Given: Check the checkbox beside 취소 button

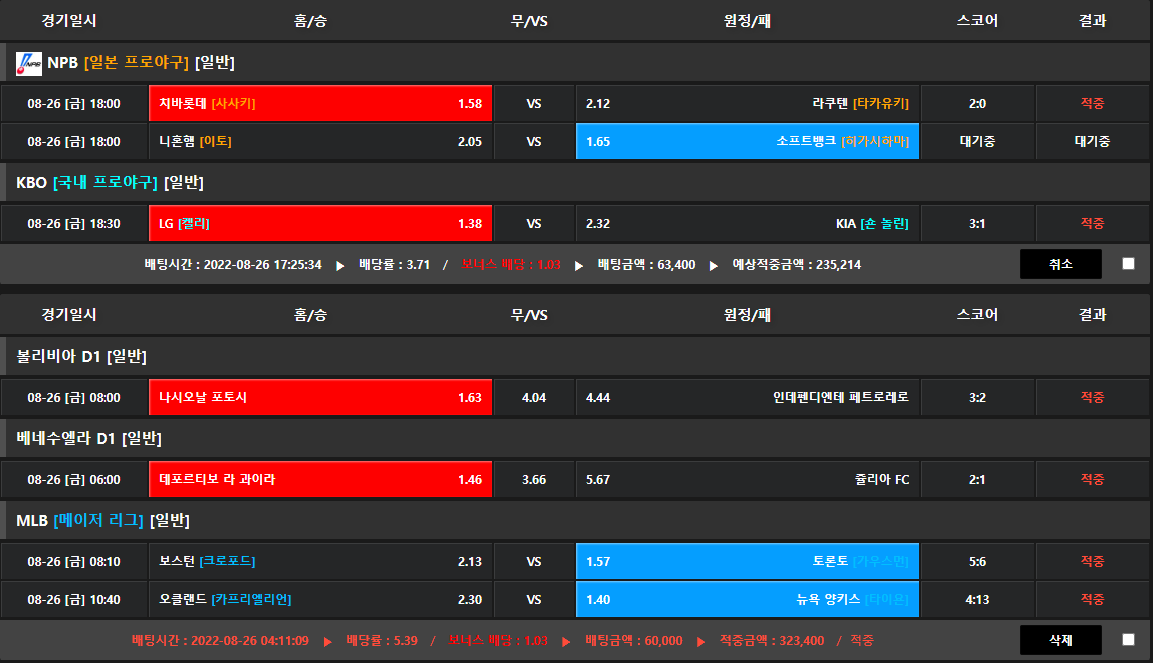Looking at the screenshot, I should 1128,264.
